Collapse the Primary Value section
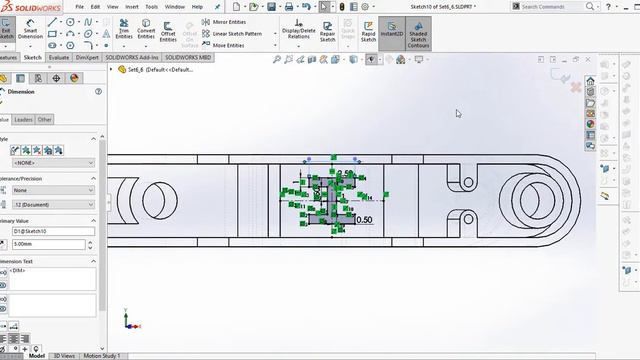The width and height of the screenshot is (640, 360). pos(93,221)
